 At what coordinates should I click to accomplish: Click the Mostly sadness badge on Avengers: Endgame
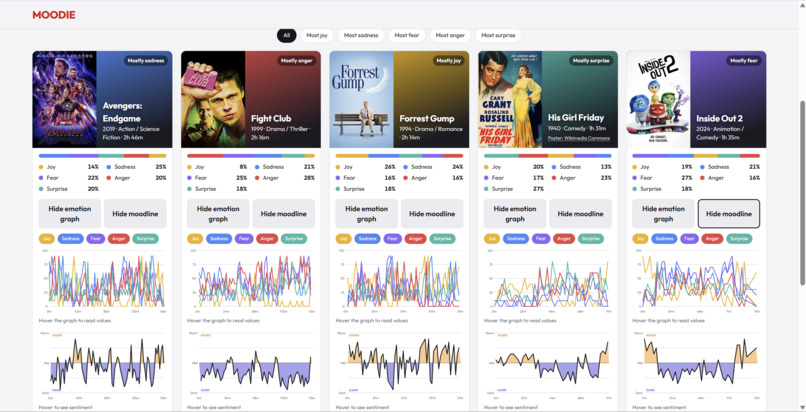click(x=146, y=61)
